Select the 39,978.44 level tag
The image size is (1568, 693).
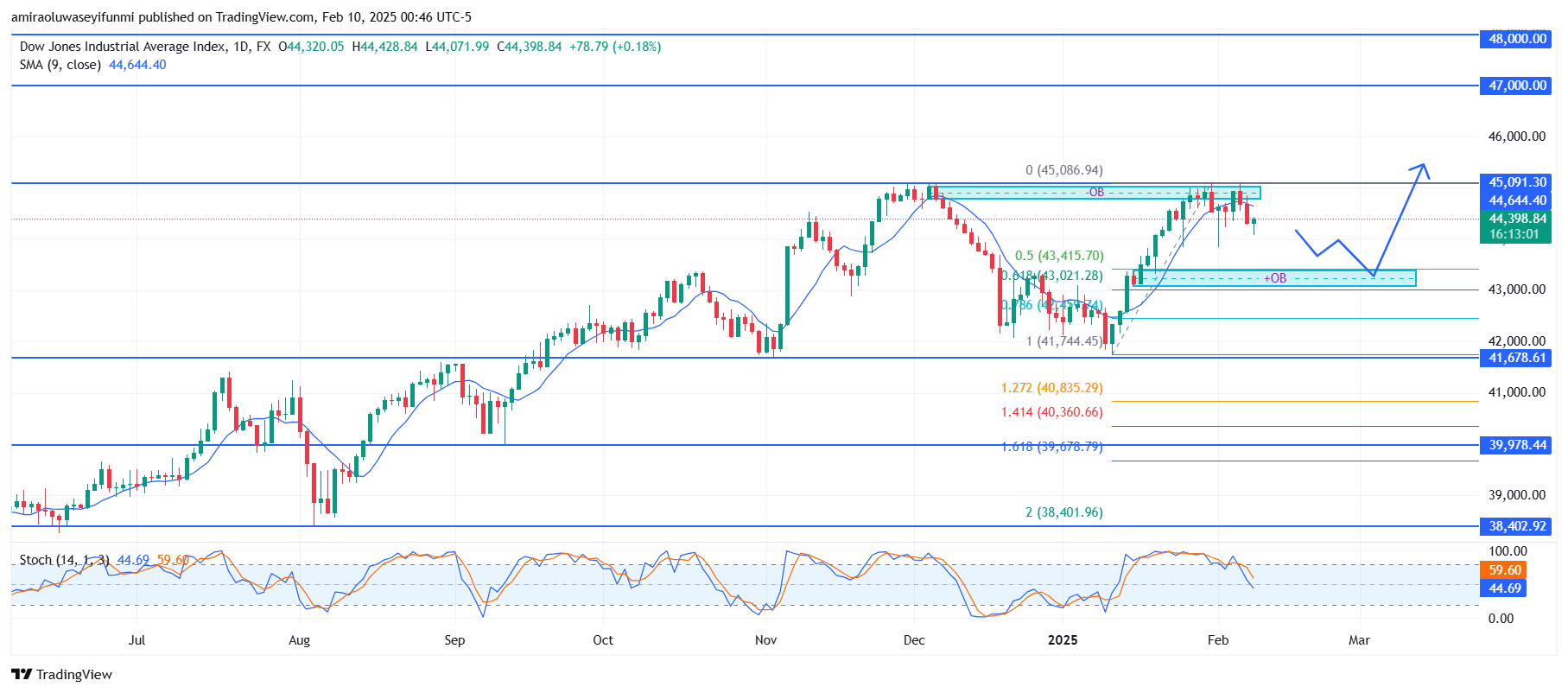1515,445
